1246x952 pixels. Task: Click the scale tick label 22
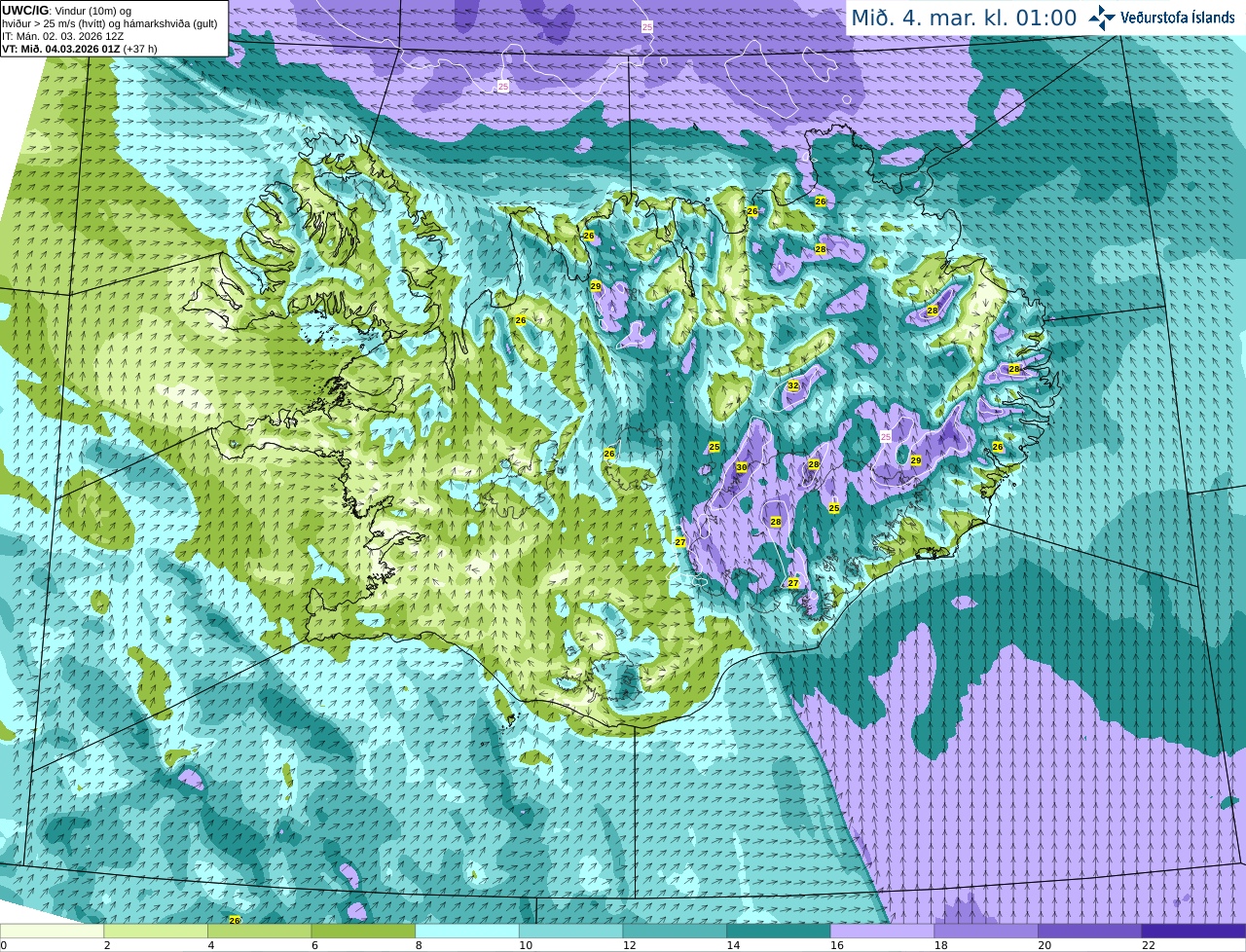click(x=1151, y=945)
